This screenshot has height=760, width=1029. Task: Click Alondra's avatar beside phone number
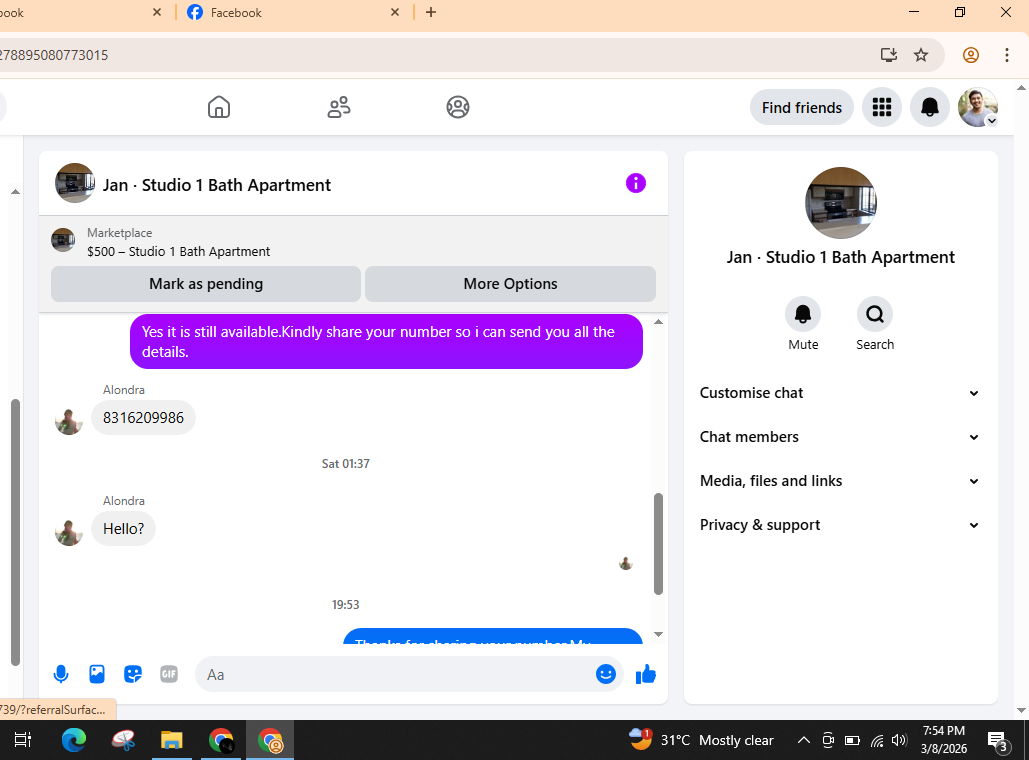point(69,421)
